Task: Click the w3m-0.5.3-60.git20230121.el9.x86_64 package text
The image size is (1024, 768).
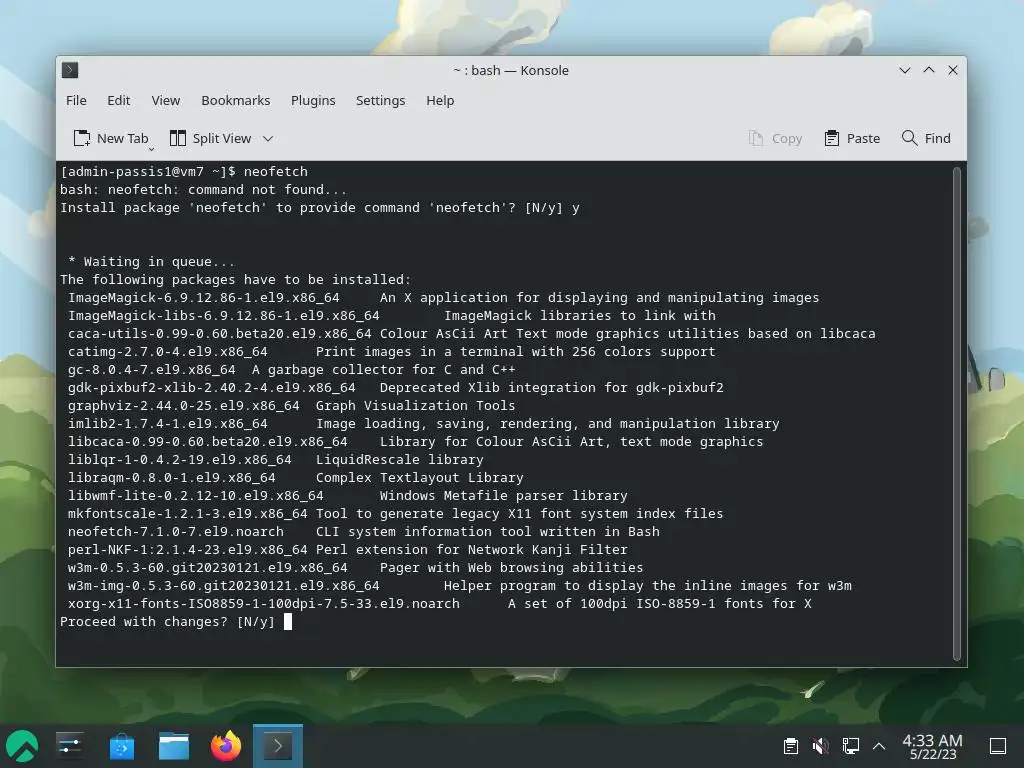Action: click(208, 568)
